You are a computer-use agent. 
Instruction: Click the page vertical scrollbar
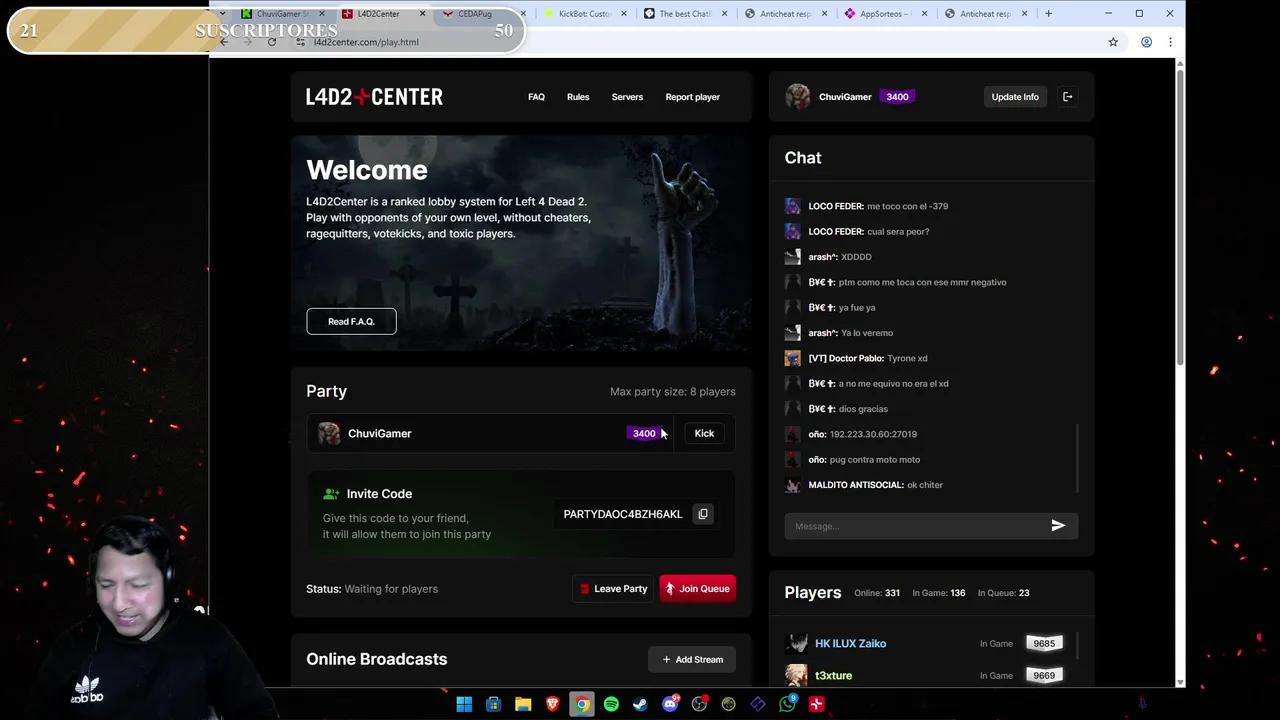(1180, 215)
